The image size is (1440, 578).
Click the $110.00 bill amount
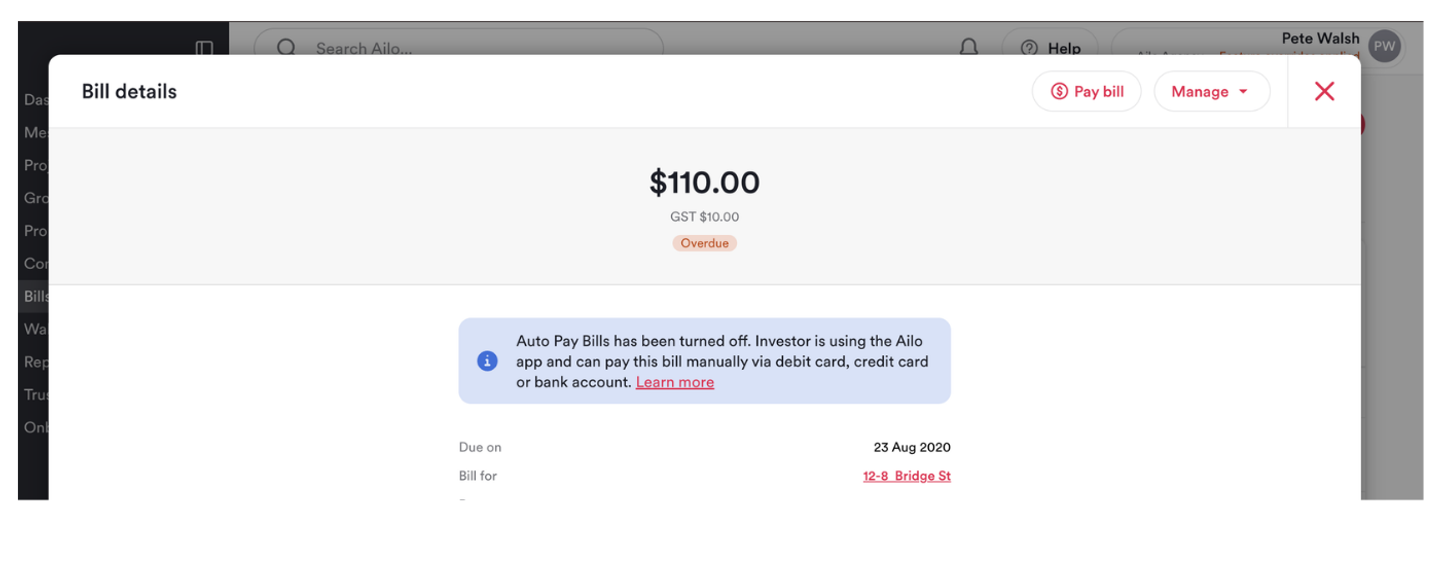tap(704, 182)
